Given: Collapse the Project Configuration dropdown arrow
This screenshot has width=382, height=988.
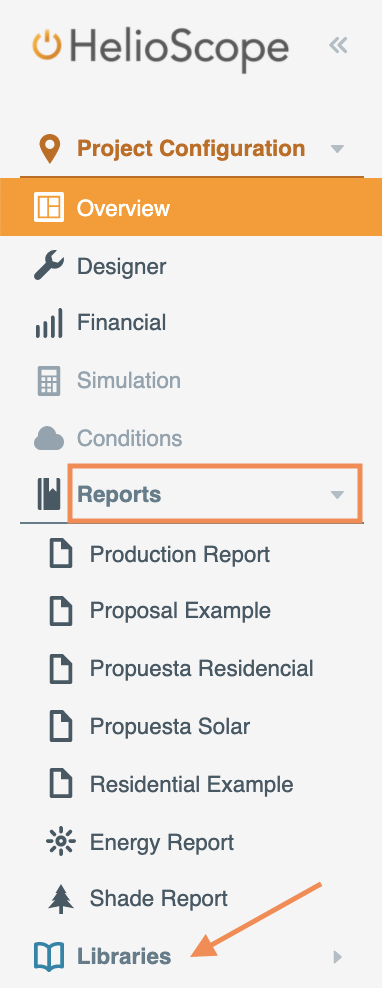Looking at the screenshot, I should coord(337,149).
